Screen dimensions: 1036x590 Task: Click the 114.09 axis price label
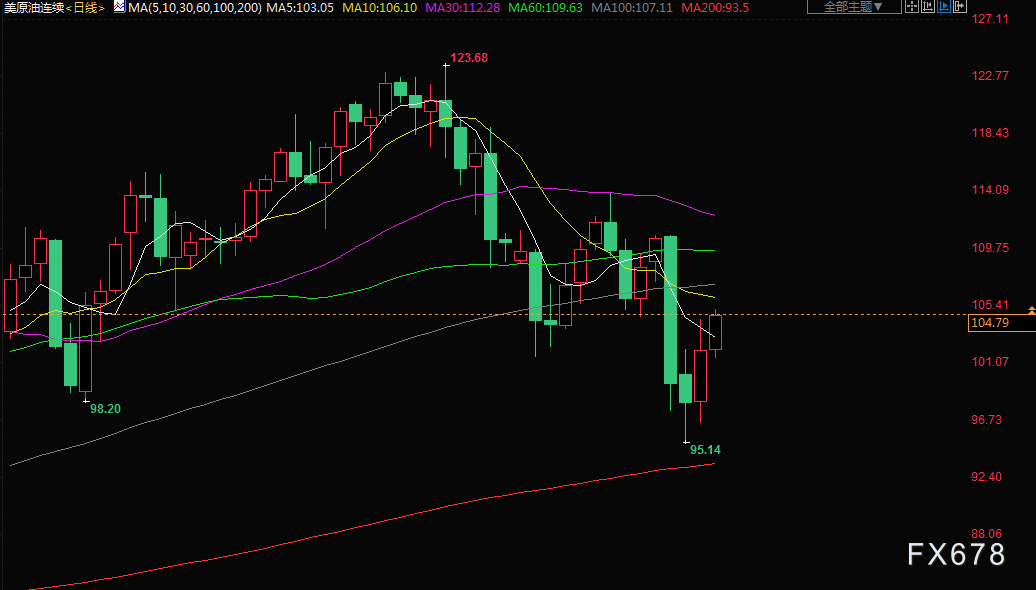(990, 190)
